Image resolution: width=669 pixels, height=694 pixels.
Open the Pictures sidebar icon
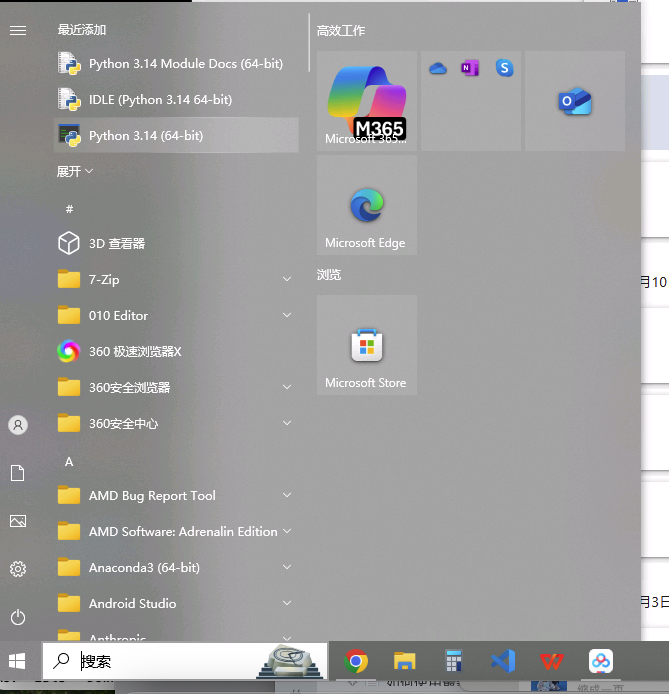point(18,521)
